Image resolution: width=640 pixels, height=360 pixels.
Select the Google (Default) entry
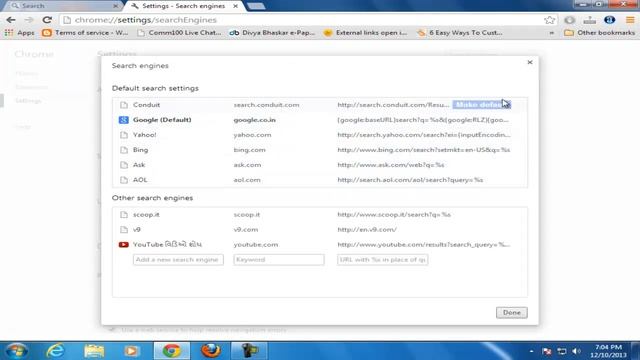pos(320,120)
